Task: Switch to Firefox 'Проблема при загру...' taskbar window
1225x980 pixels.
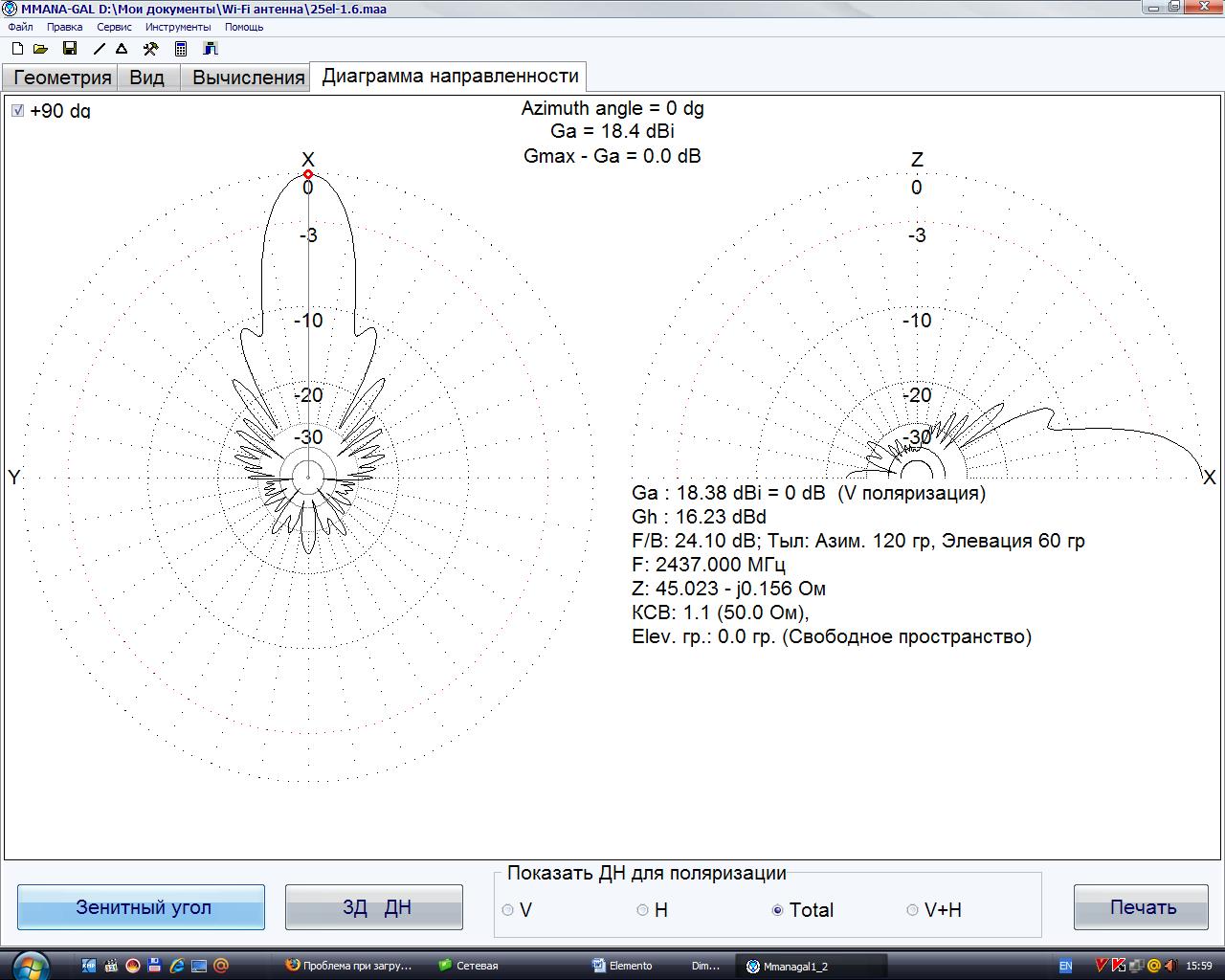Action: point(350,966)
